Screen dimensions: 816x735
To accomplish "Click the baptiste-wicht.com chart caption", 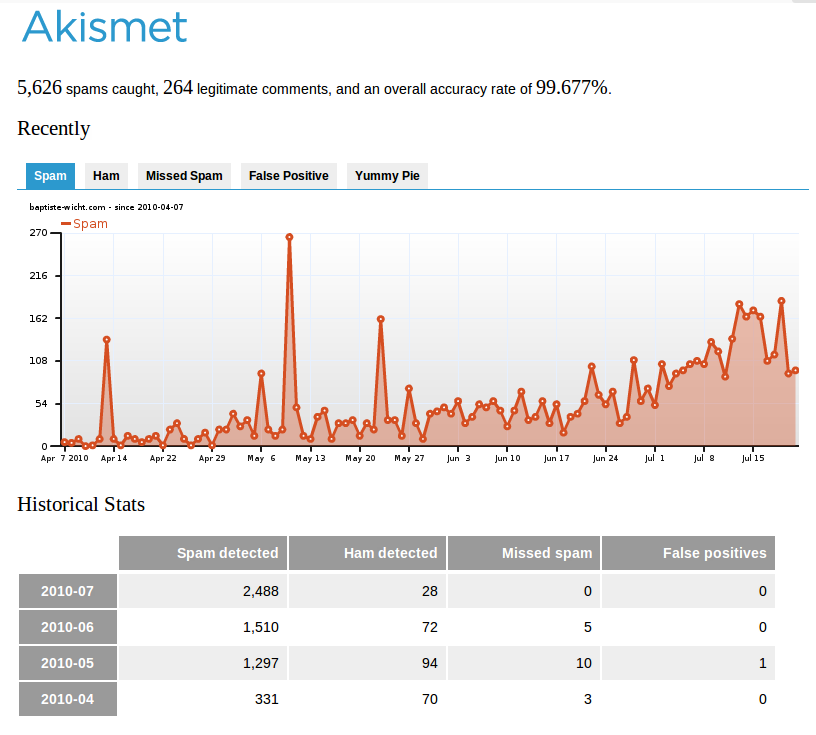I will pyautogui.click(x=106, y=207).
